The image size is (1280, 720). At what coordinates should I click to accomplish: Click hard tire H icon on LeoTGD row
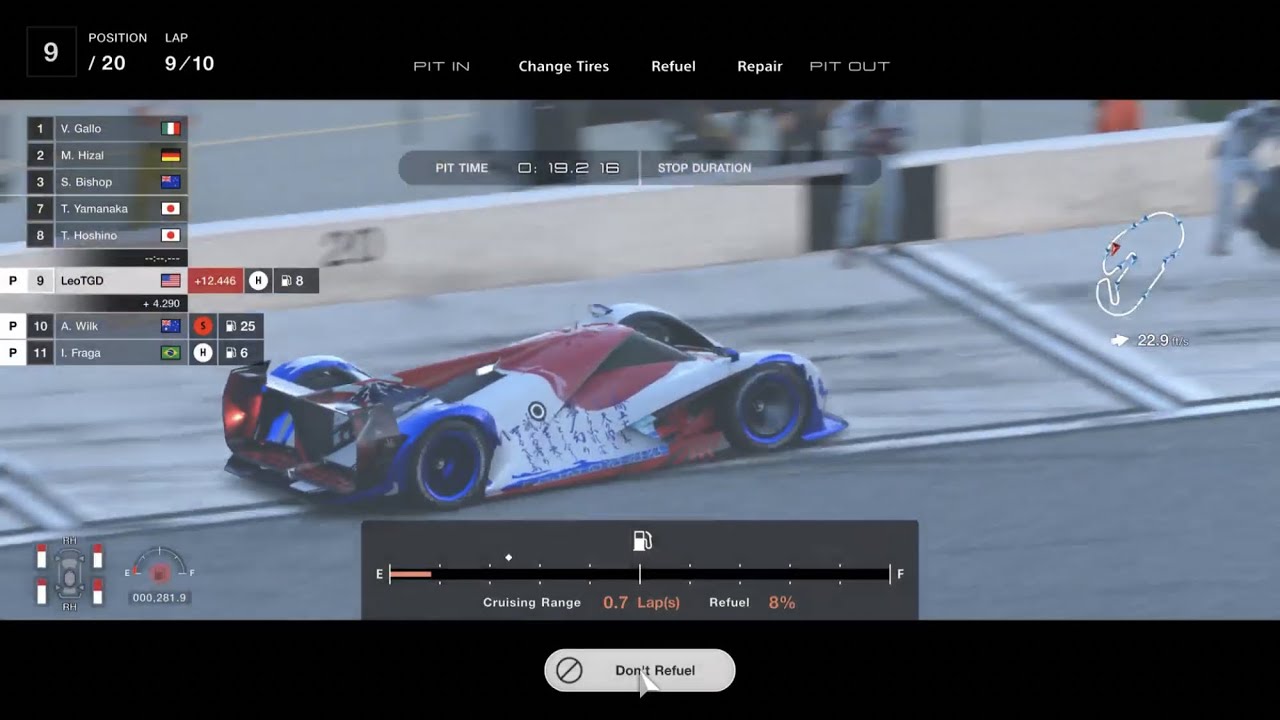tap(258, 281)
